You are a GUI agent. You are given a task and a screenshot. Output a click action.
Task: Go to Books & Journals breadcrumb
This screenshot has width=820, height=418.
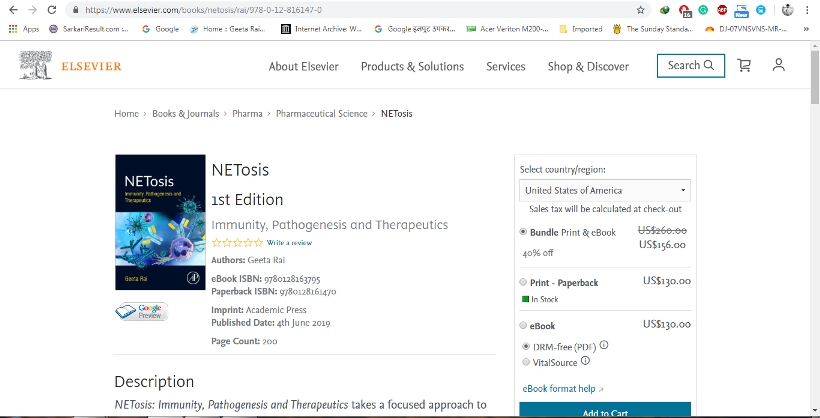(x=185, y=114)
